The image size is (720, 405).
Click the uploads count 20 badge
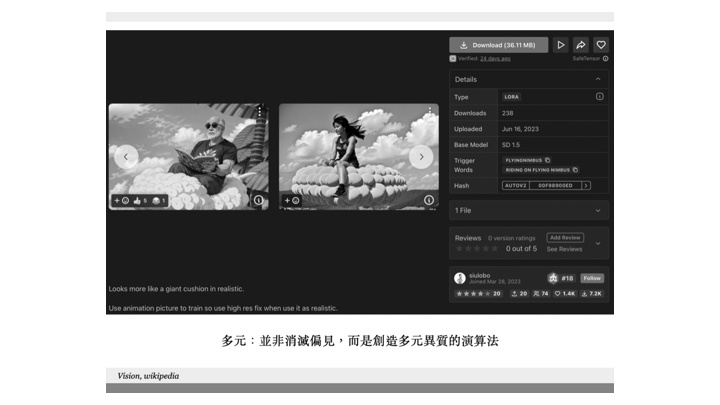point(519,294)
